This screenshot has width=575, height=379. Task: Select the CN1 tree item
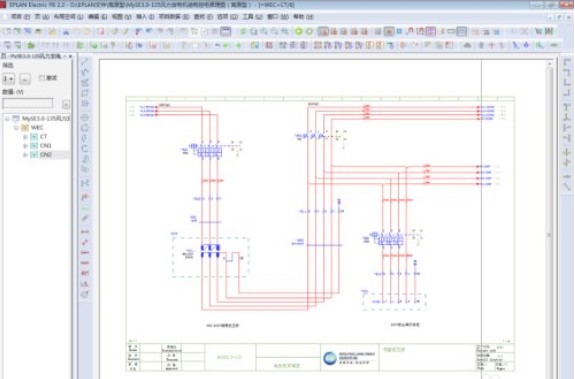click(x=45, y=146)
